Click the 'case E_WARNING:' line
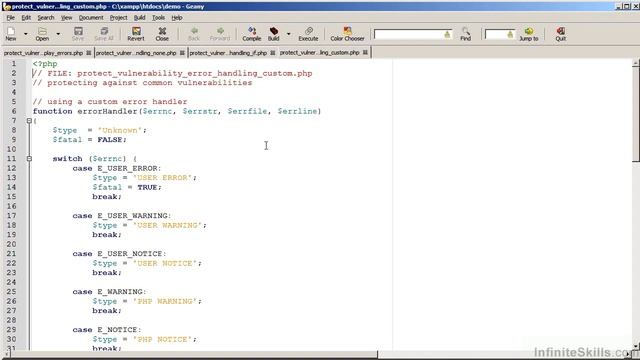This screenshot has width=640, height=360. [109, 291]
